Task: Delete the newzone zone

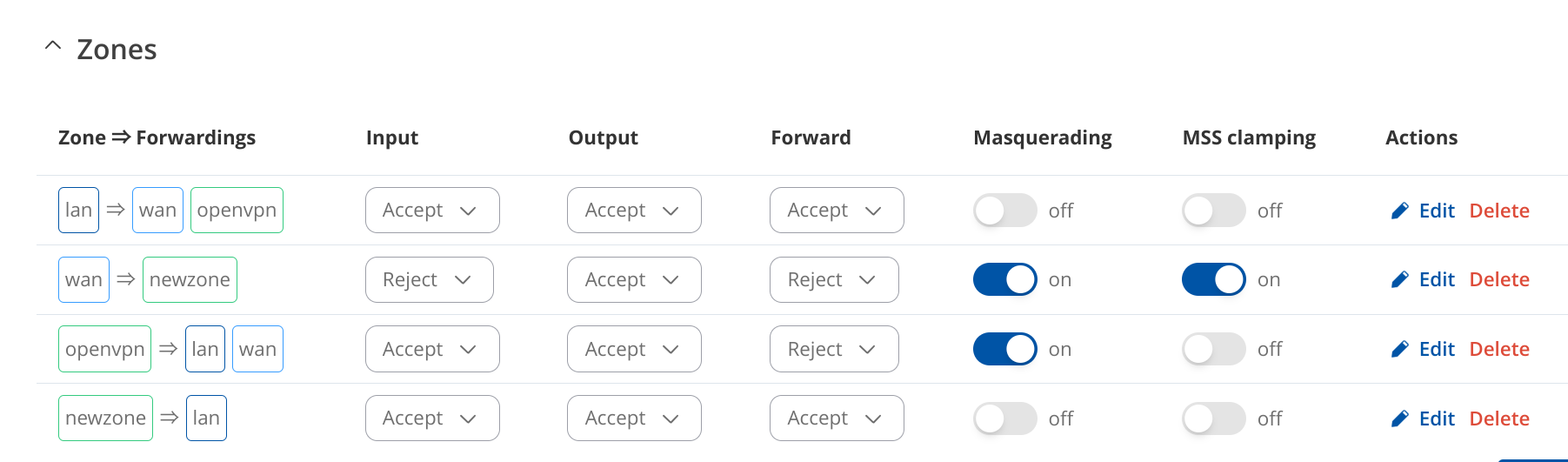Action: [x=1499, y=418]
